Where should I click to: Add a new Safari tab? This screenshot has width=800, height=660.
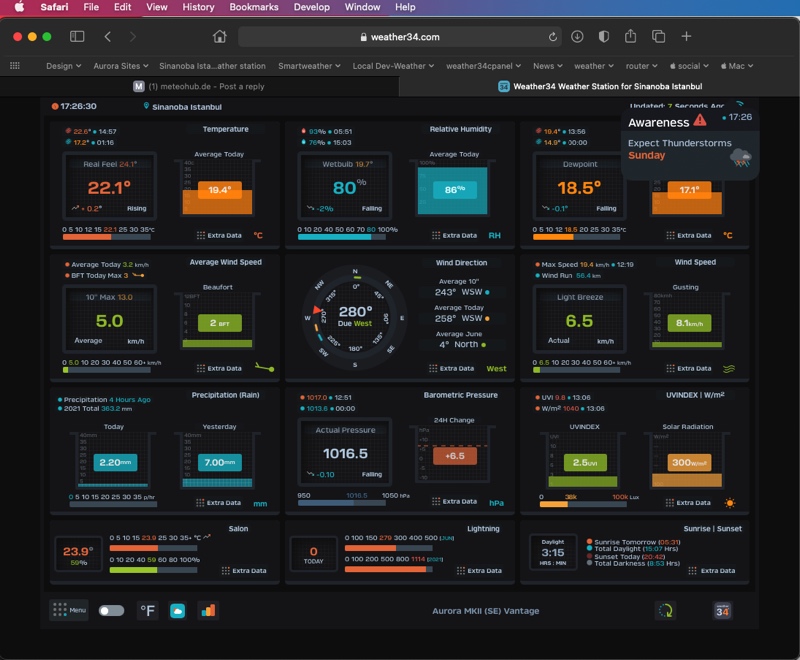click(686, 36)
